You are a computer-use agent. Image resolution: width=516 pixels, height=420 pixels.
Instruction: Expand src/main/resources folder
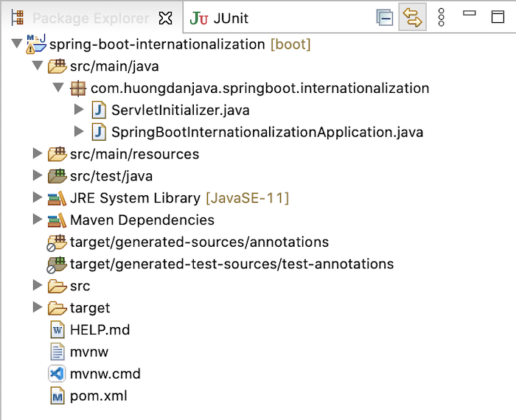point(37,153)
